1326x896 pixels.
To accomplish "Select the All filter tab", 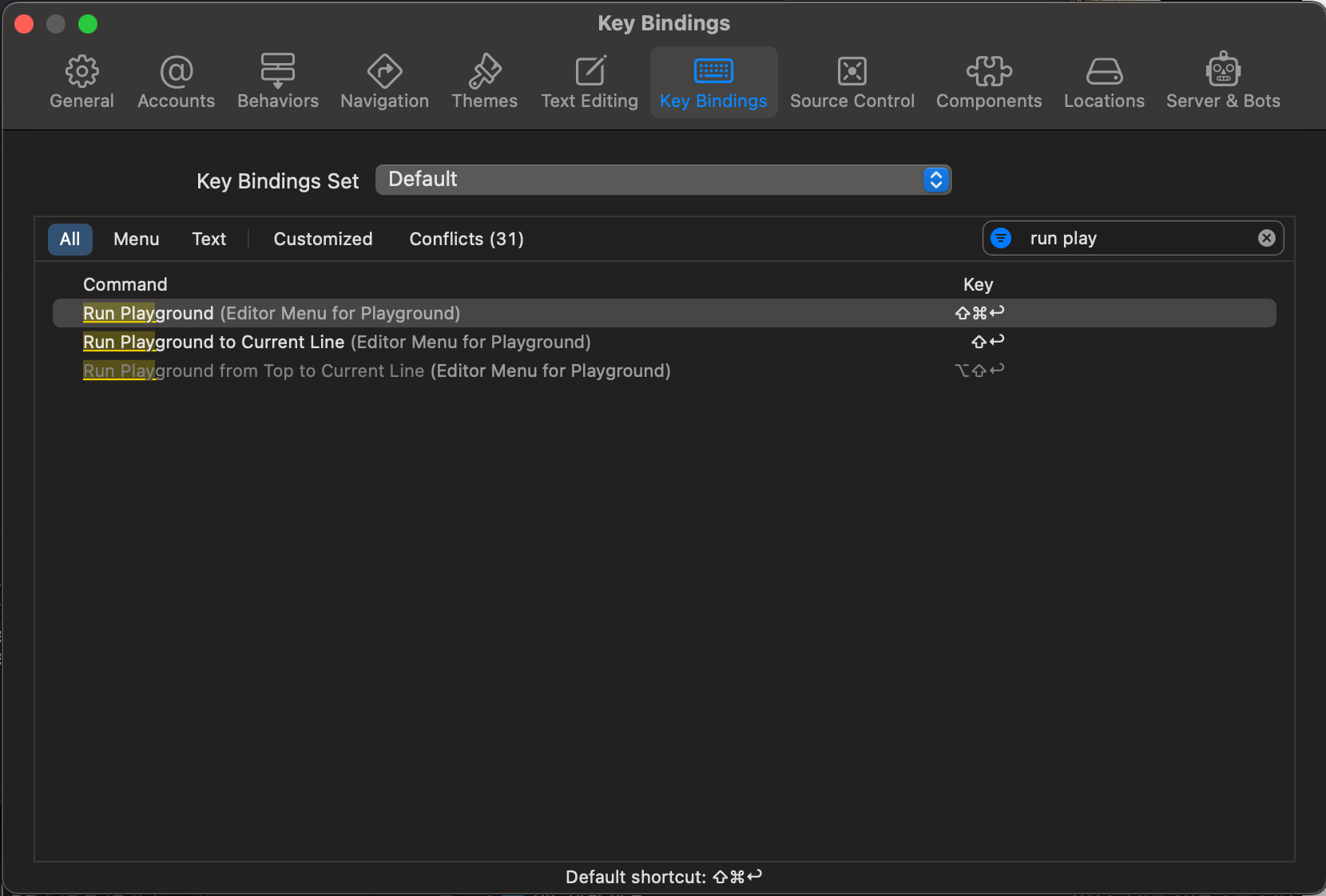I will click(x=70, y=239).
